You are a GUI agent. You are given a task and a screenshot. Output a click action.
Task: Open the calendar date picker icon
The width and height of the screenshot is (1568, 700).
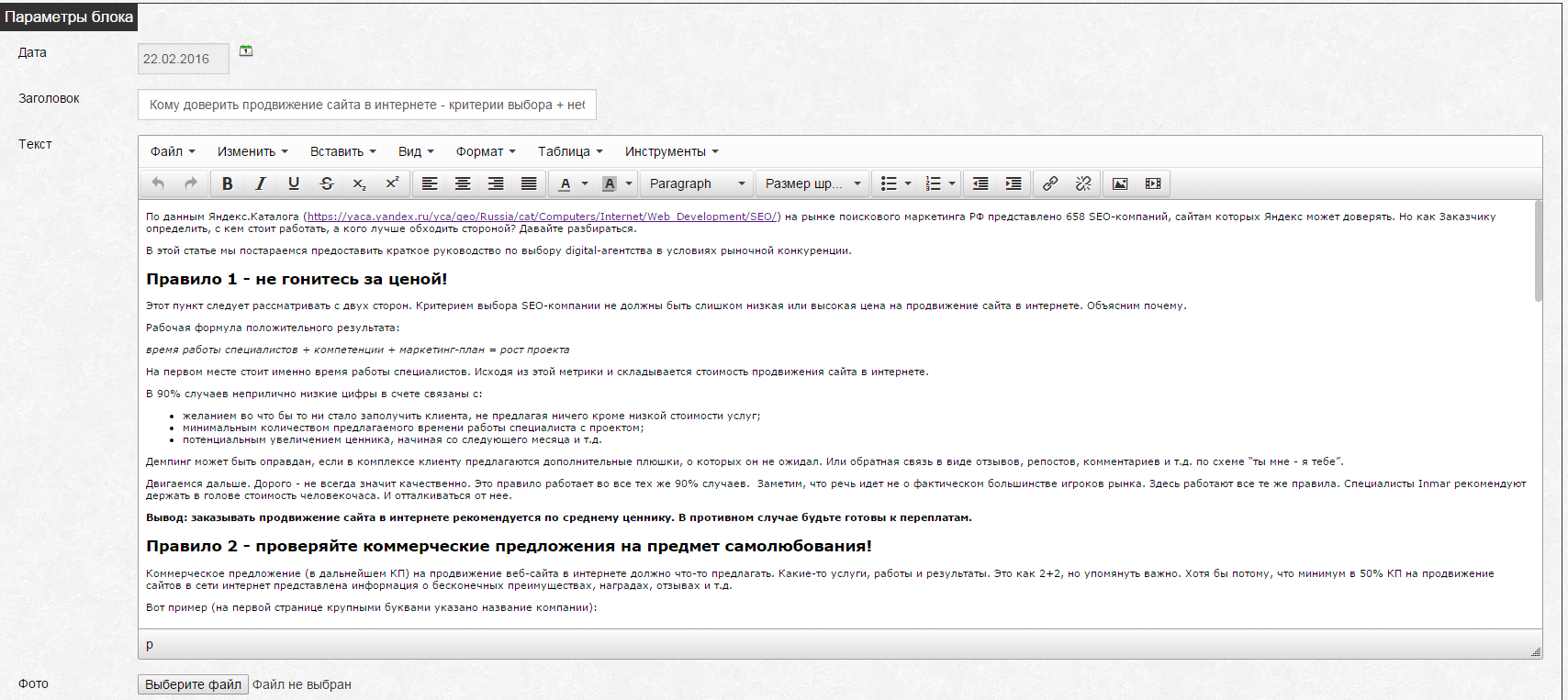click(246, 50)
